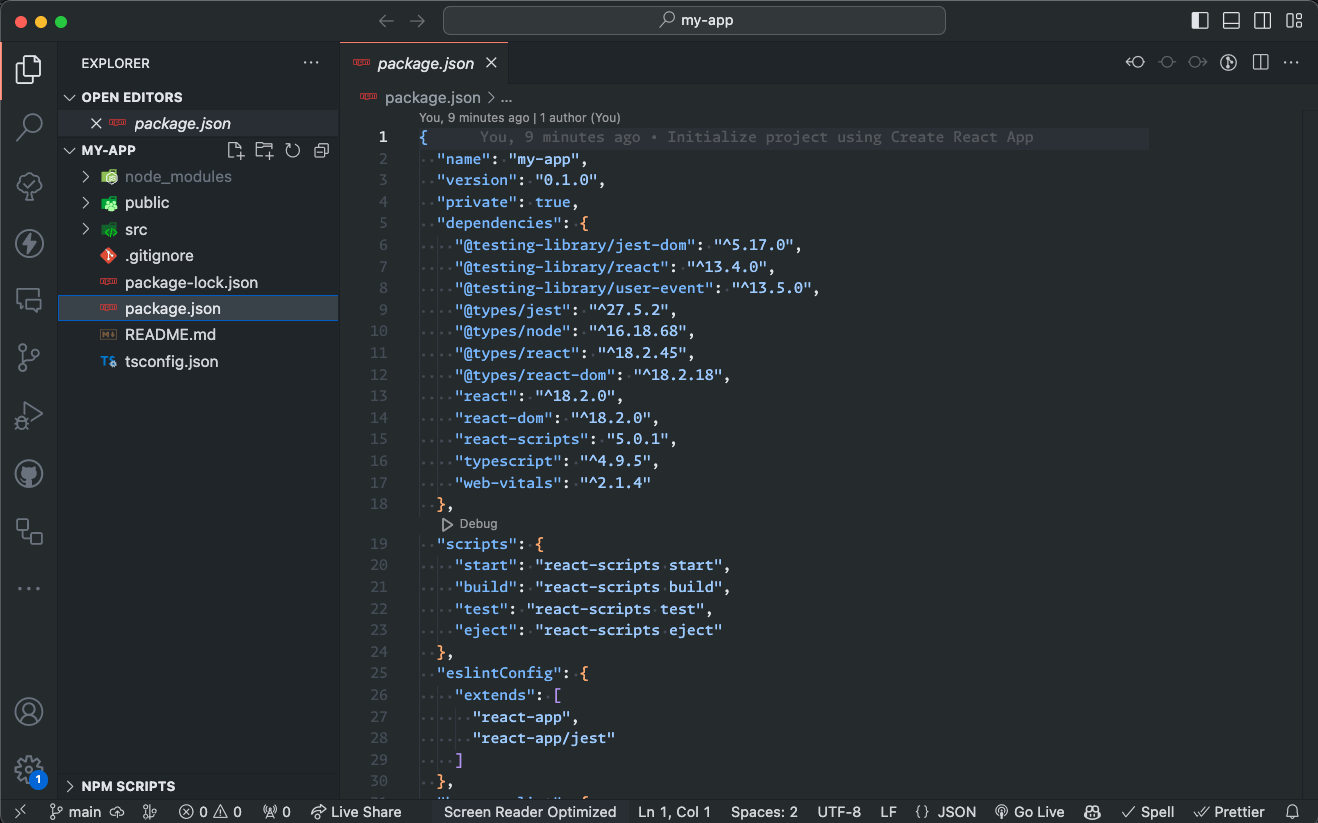
Task: Open the Manage gear icon
Action: [x=29, y=769]
